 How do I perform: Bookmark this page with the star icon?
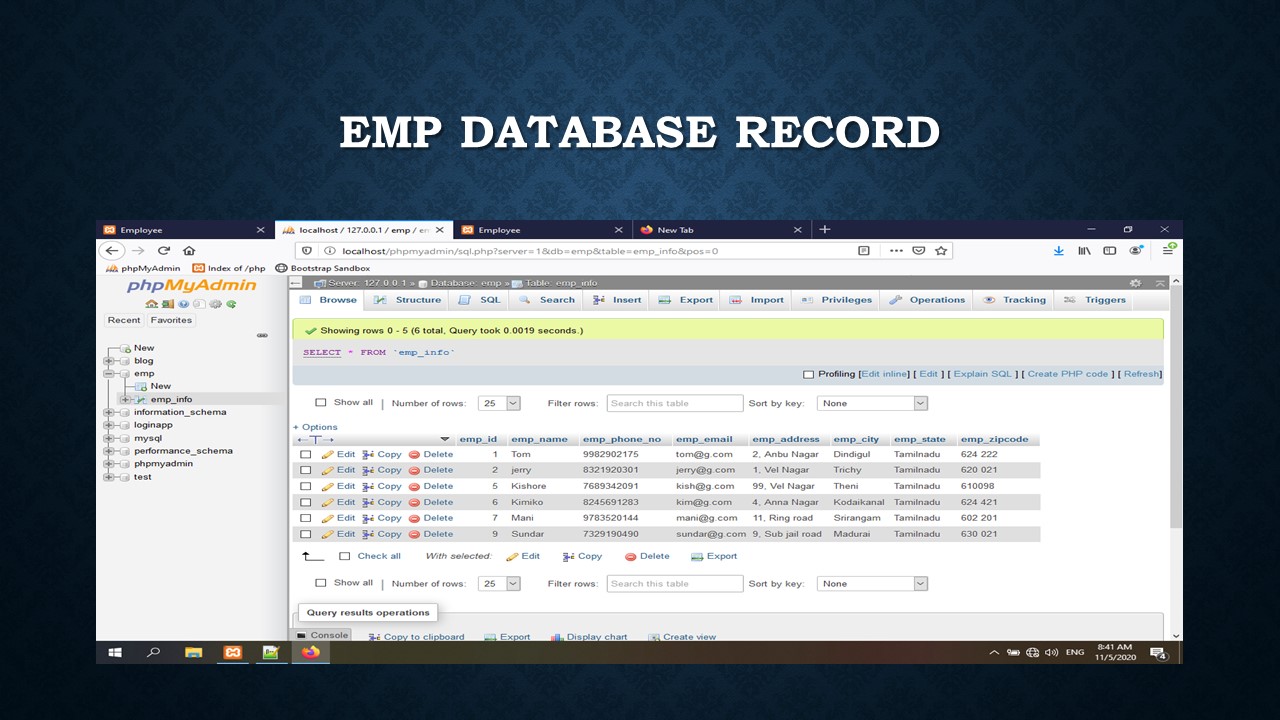pos(941,251)
